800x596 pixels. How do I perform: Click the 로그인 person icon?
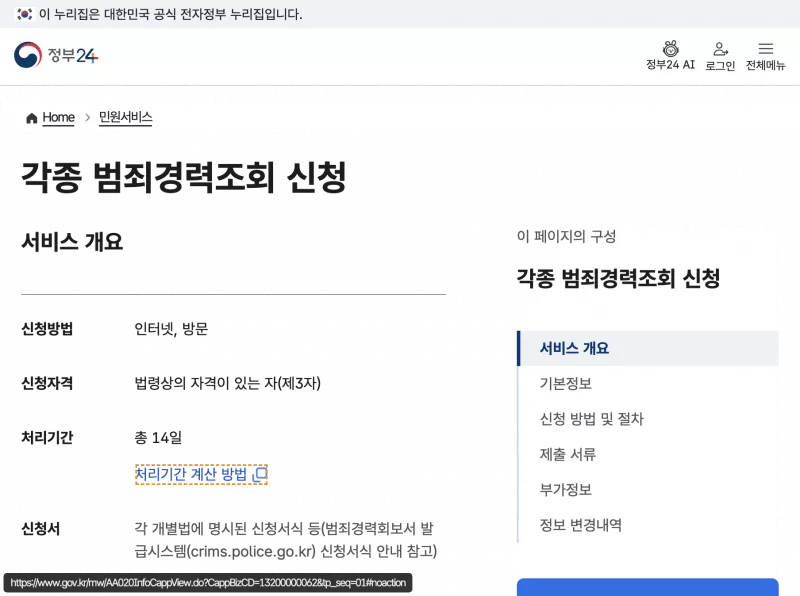(720, 49)
